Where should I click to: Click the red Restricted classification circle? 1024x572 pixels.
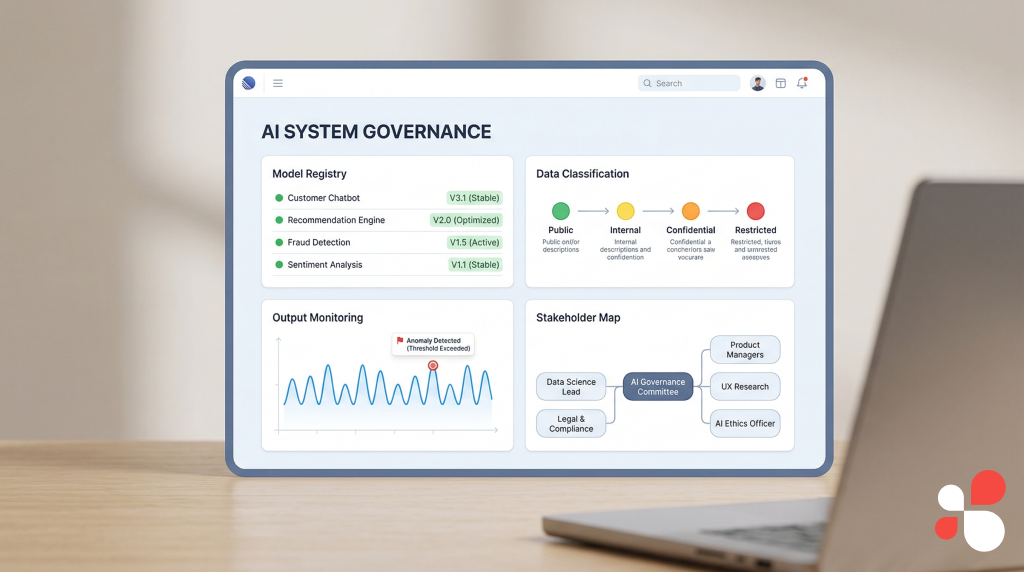[756, 211]
